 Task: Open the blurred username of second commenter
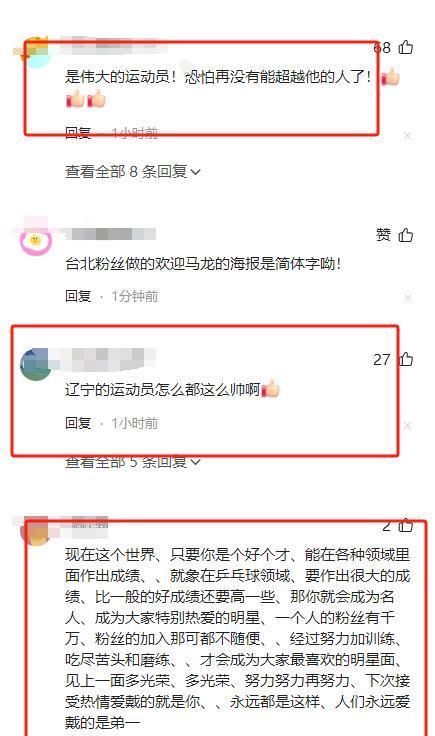(110, 234)
